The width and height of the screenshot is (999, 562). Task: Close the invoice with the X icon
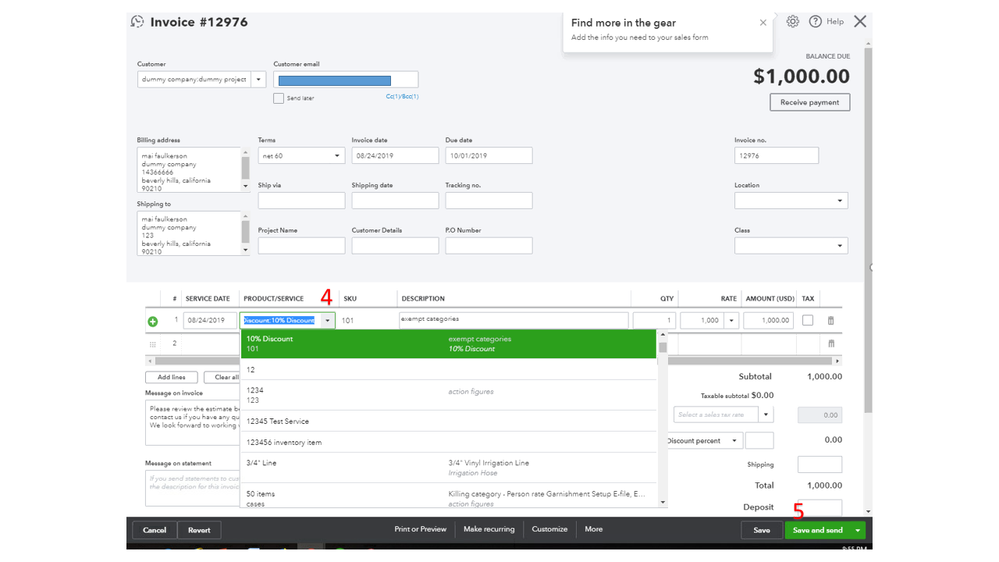pyautogui.click(x=860, y=22)
